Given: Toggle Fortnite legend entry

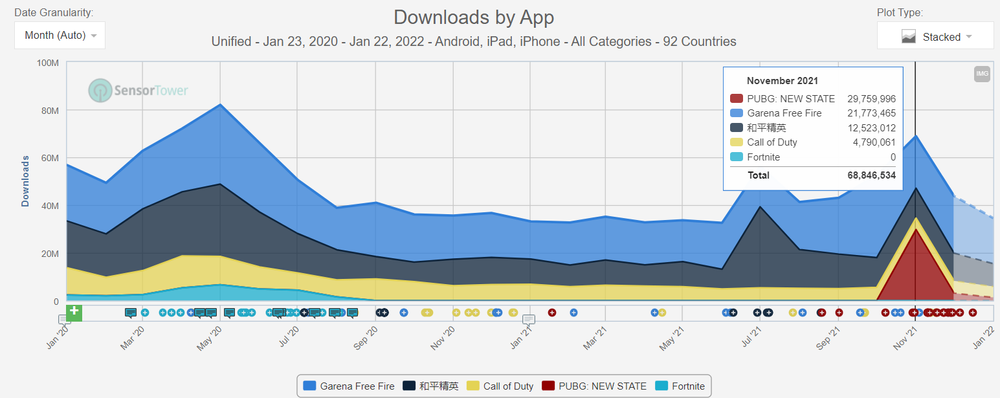Looking at the screenshot, I should (x=681, y=386).
